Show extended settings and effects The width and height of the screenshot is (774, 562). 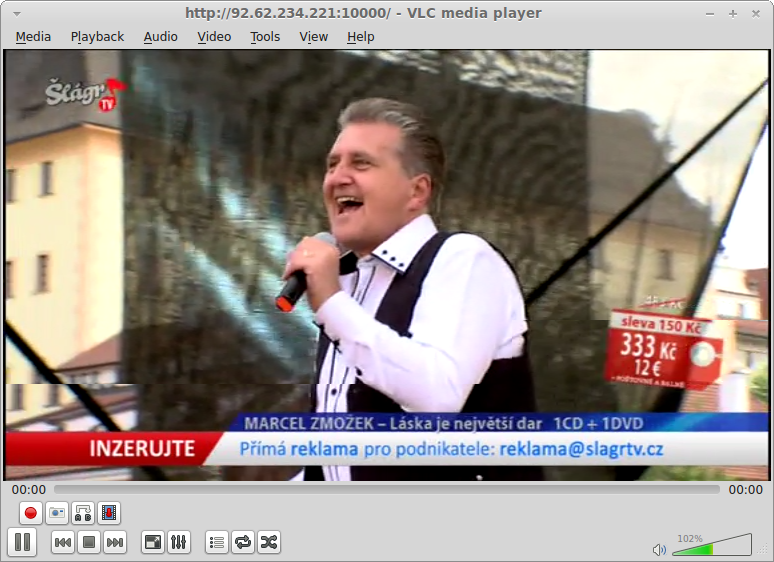179,542
